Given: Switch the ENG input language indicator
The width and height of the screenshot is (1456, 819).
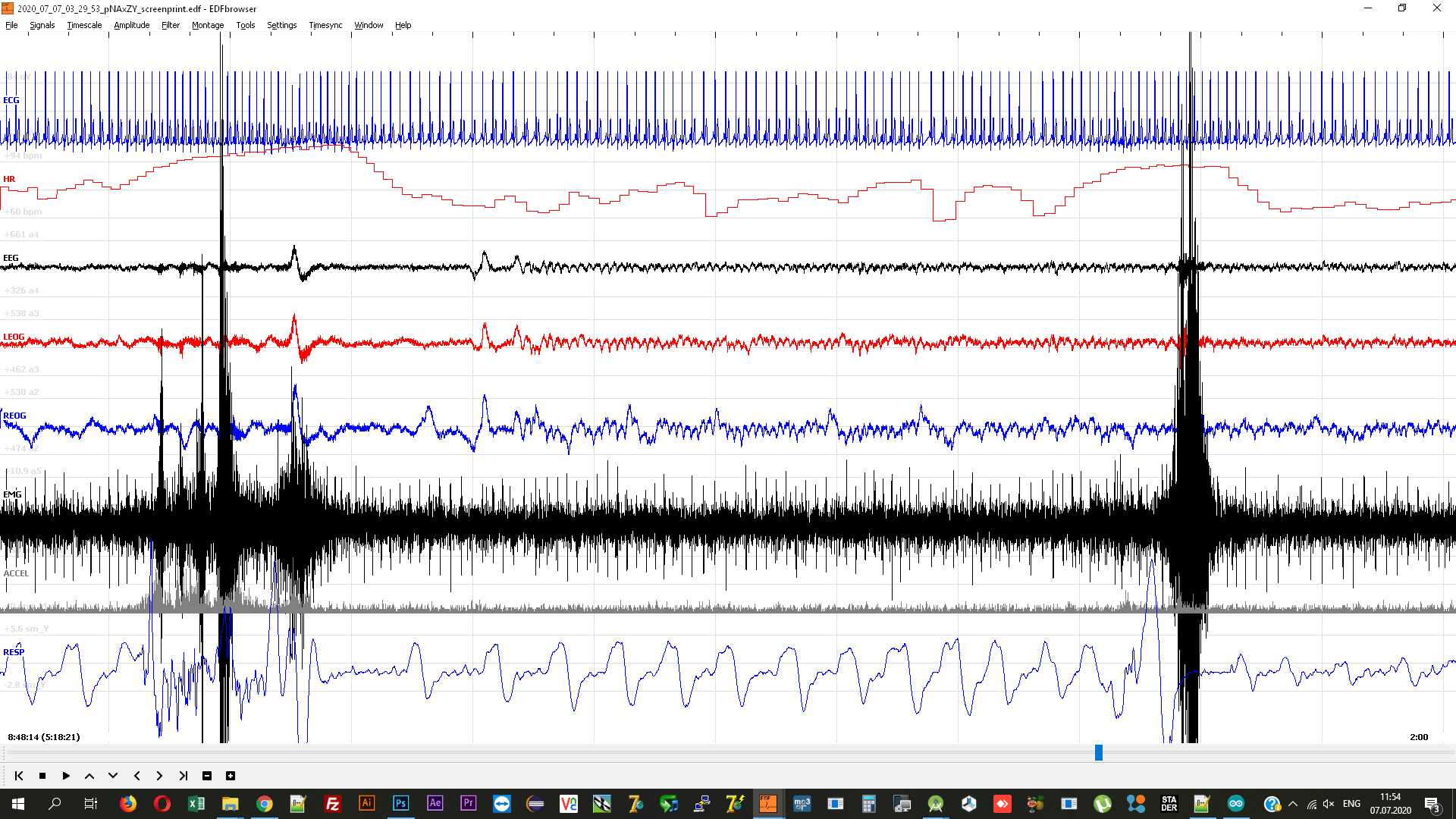Looking at the screenshot, I should [x=1351, y=804].
